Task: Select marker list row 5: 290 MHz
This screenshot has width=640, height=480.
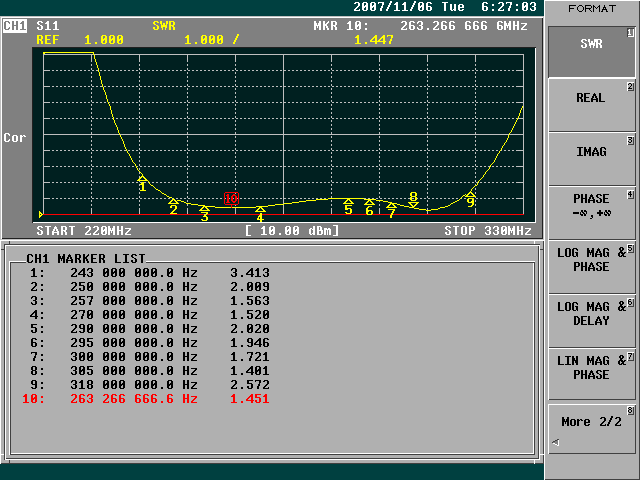Action: pos(149,329)
